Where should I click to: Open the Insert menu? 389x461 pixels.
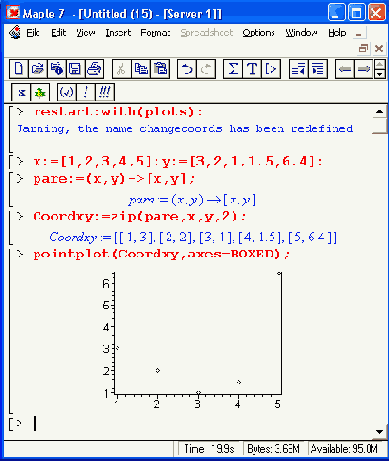[x=118, y=33]
